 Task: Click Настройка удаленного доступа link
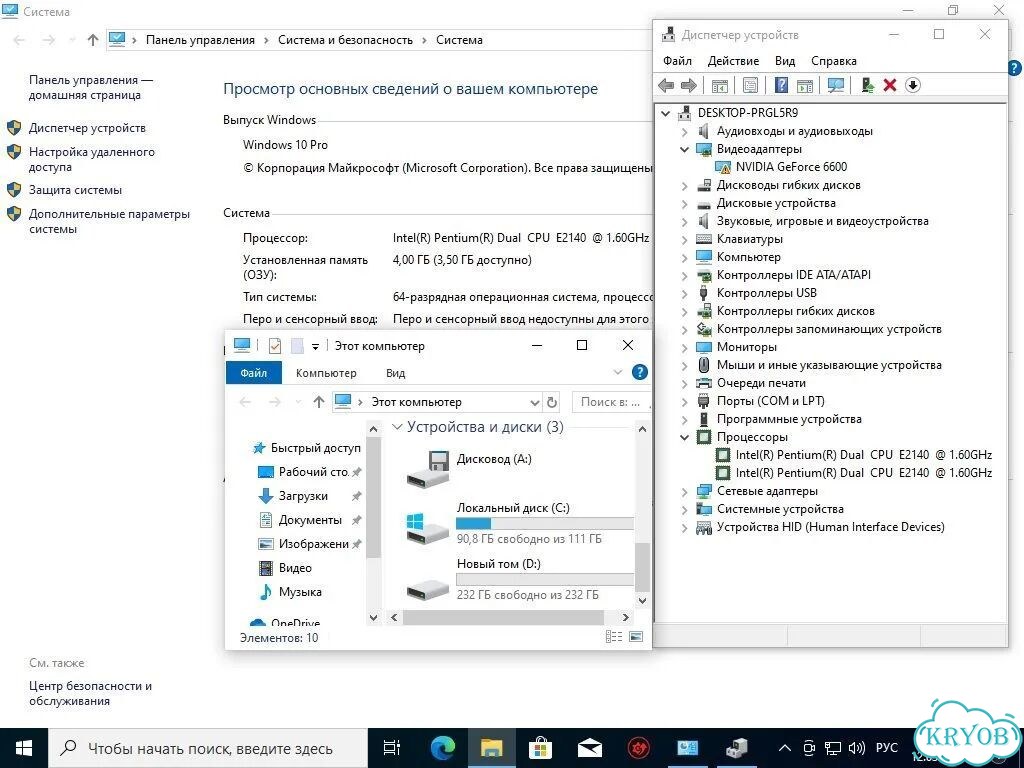point(91,159)
